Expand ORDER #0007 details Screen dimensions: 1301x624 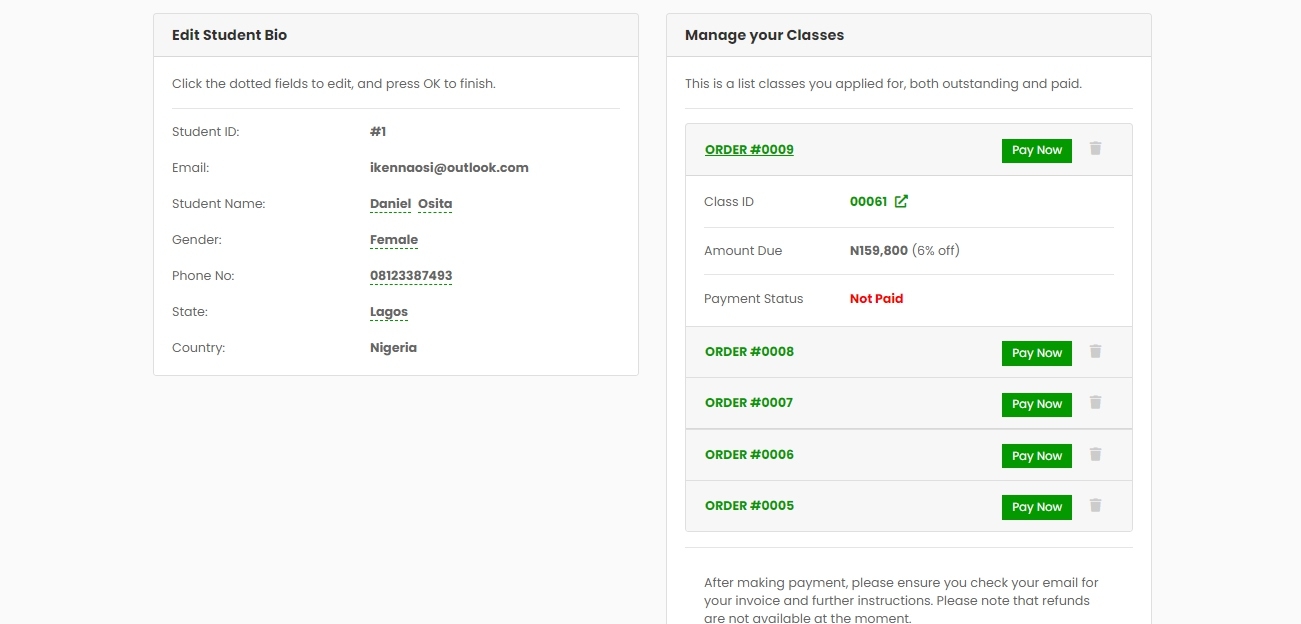click(x=749, y=403)
